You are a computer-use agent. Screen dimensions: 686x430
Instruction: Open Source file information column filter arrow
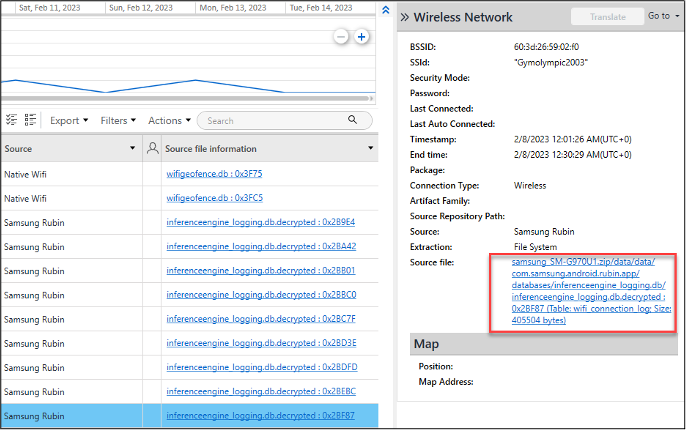(x=371, y=148)
